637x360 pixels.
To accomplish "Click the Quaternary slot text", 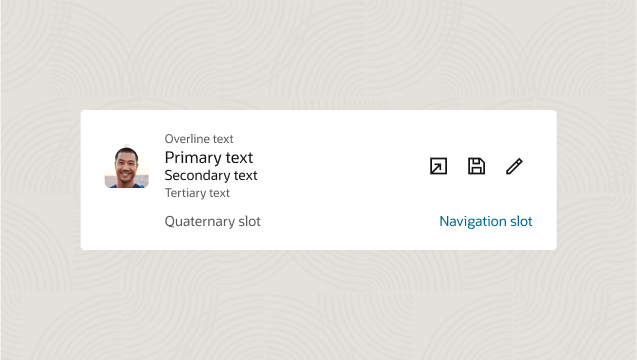I will 212,221.
